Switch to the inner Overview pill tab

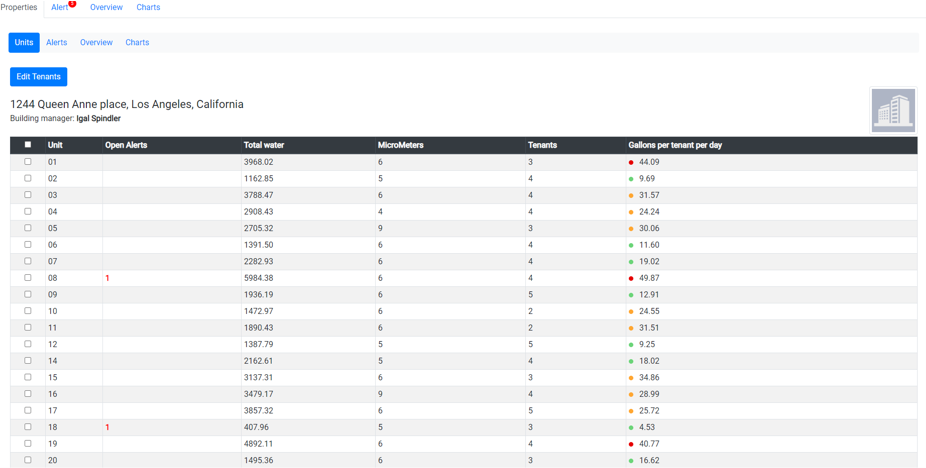(96, 43)
